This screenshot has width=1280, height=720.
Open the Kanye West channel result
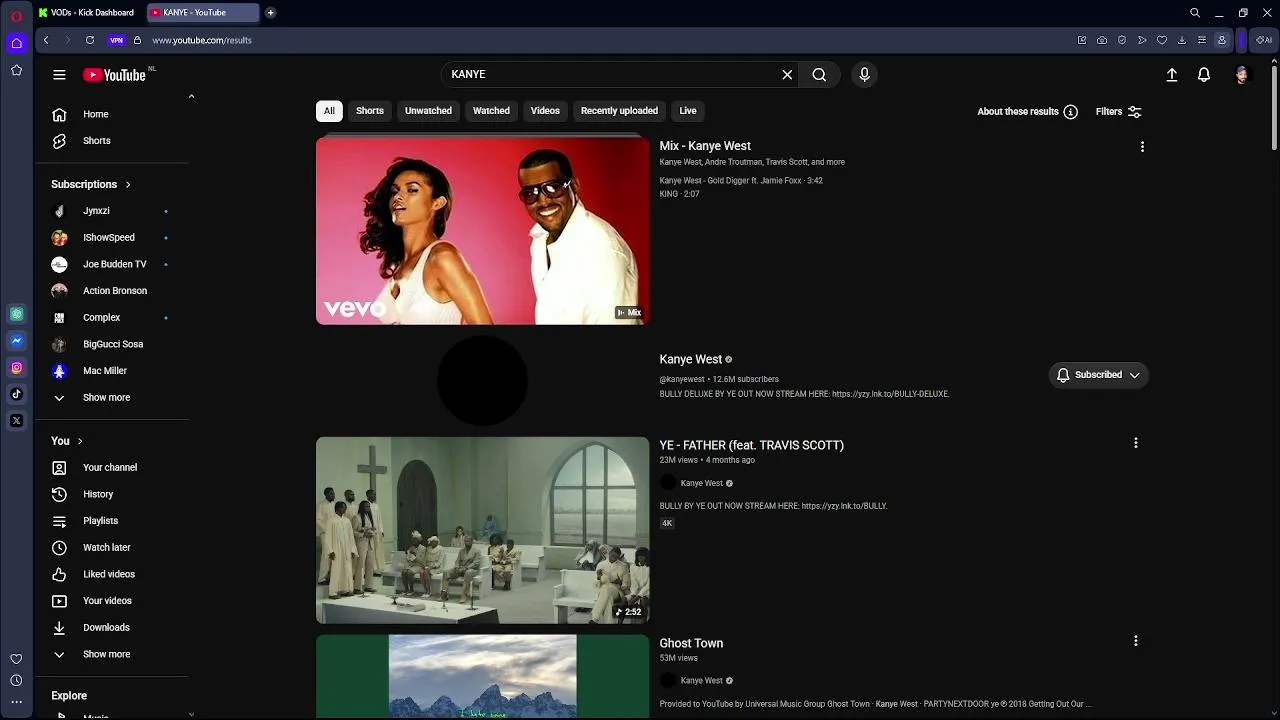pos(690,359)
